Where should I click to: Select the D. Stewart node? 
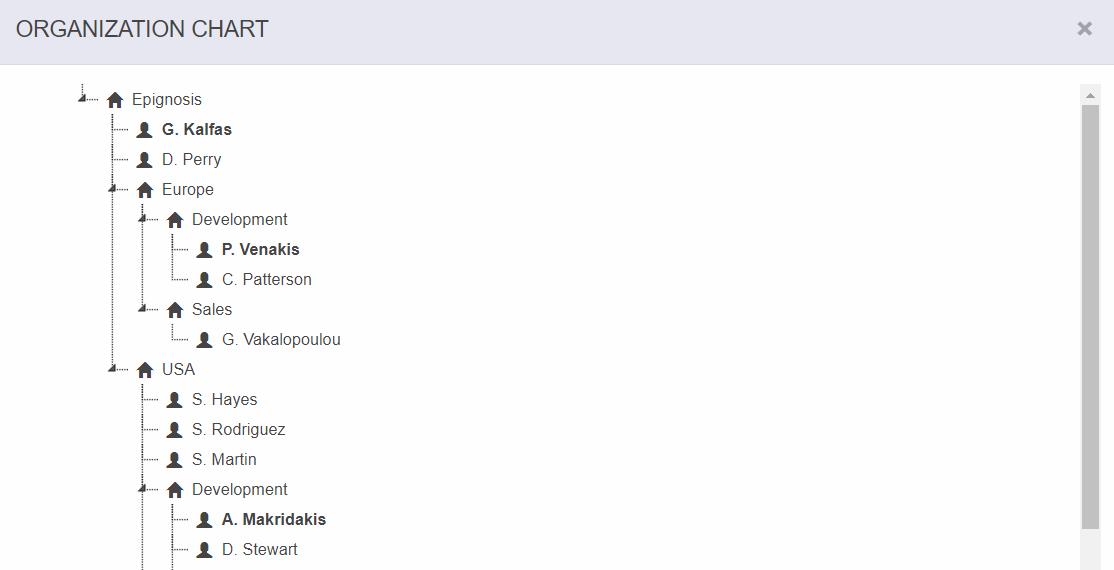coord(259,550)
